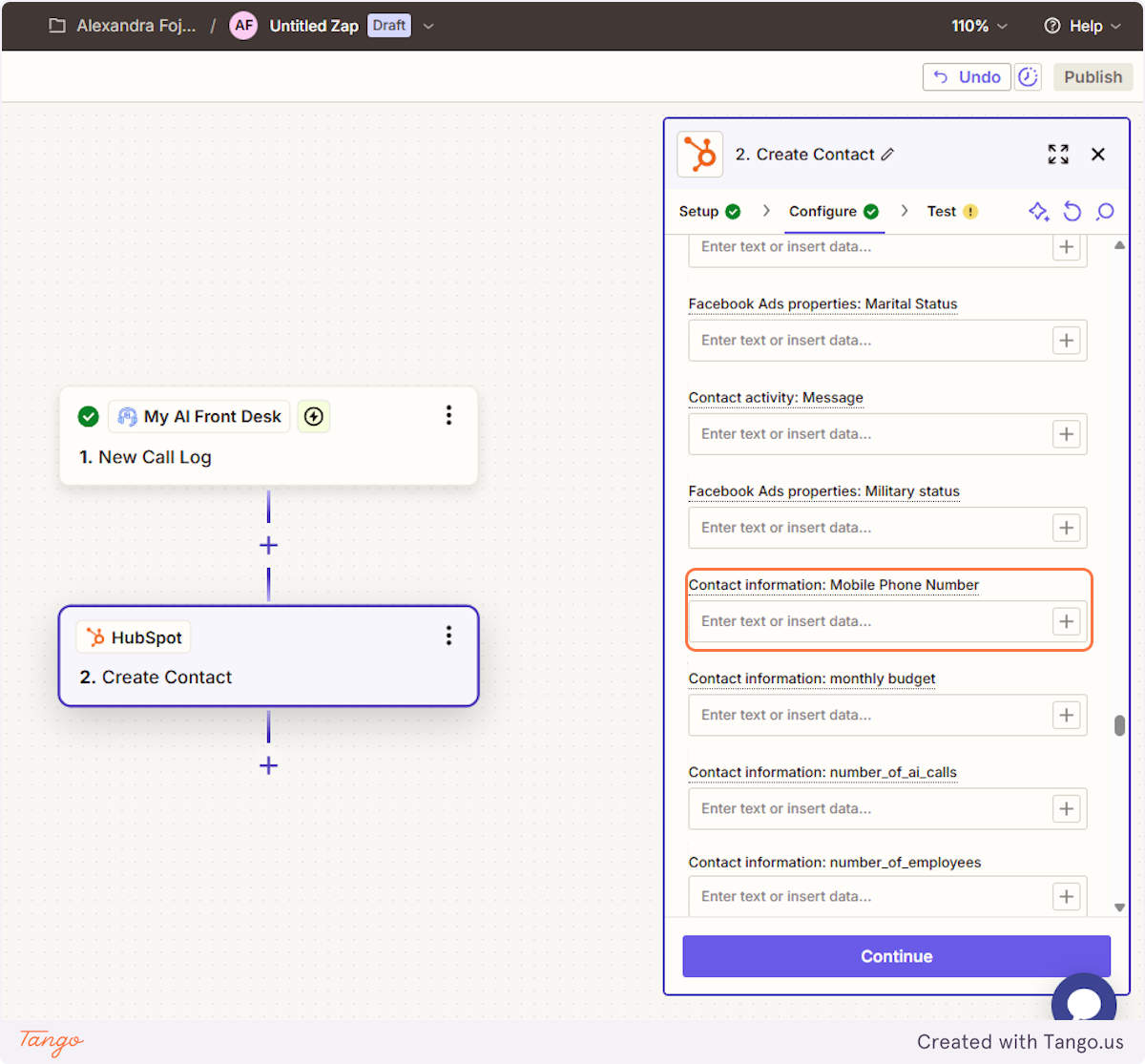Viewport: 1145px width, 1064px height.
Task: Expand the Create Contact panel to fullscreen
Action: 1058,154
